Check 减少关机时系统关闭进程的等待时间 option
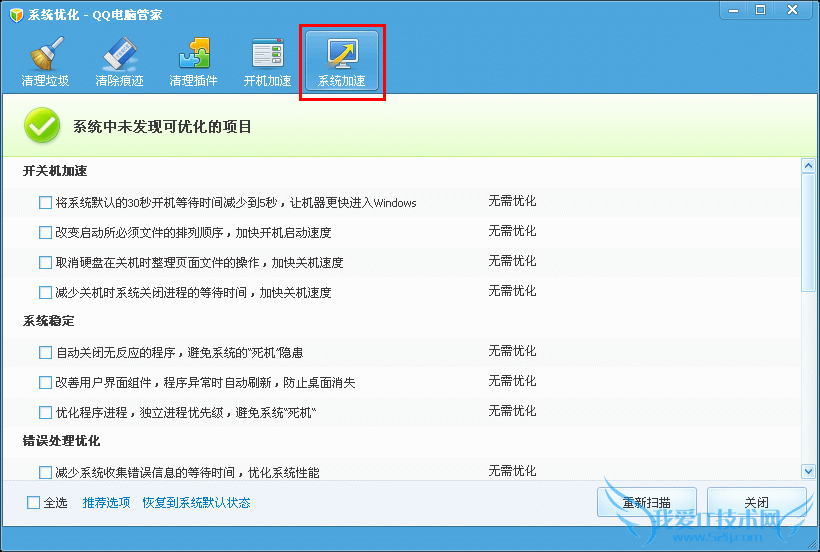 coord(45,292)
